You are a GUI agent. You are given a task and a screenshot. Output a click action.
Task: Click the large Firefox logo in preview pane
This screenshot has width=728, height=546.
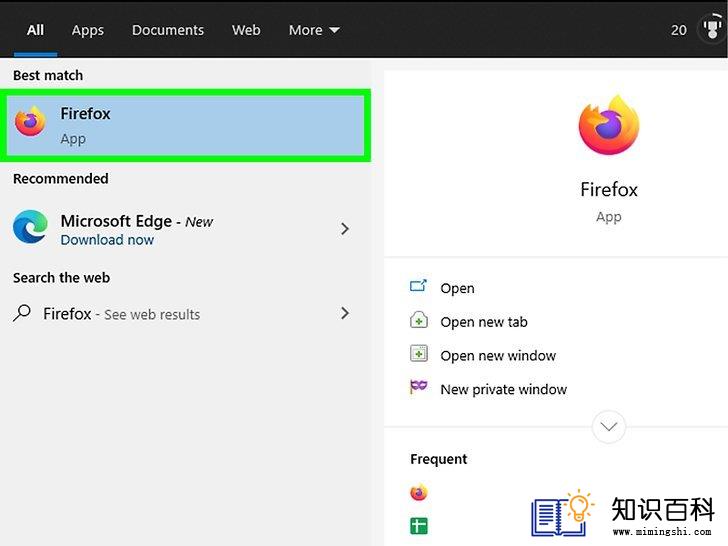click(x=609, y=124)
